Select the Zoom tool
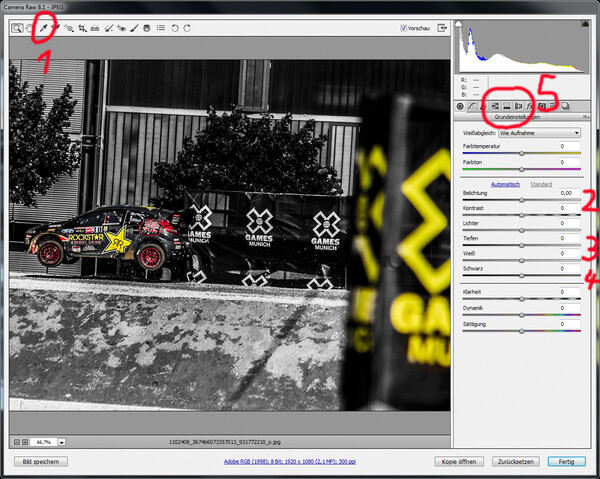The height and width of the screenshot is (479, 600). click(x=16, y=28)
